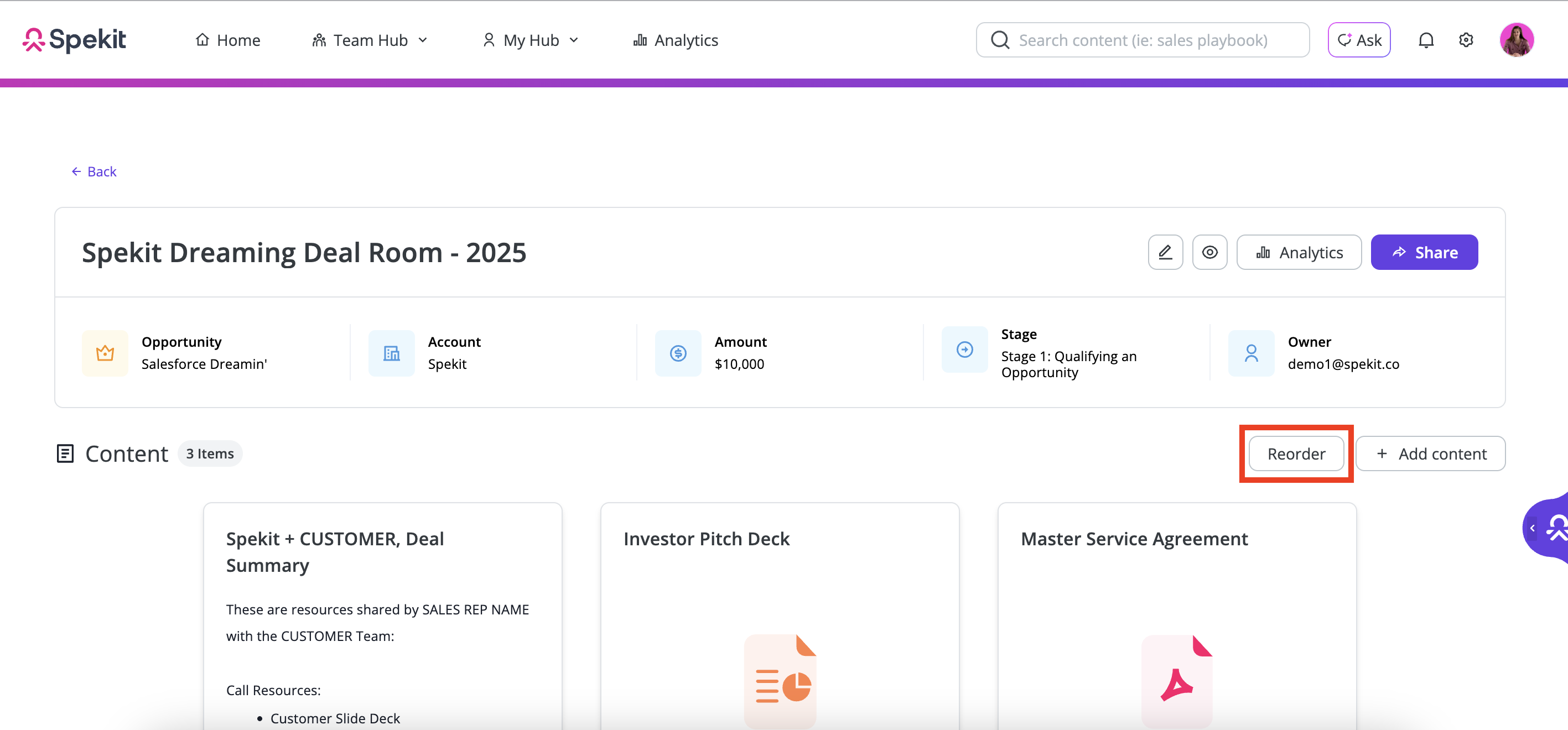This screenshot has width=1568, height=730.
Task: Click the Call Resources: text
Action: pyautogui.click(x=273, y=690)
